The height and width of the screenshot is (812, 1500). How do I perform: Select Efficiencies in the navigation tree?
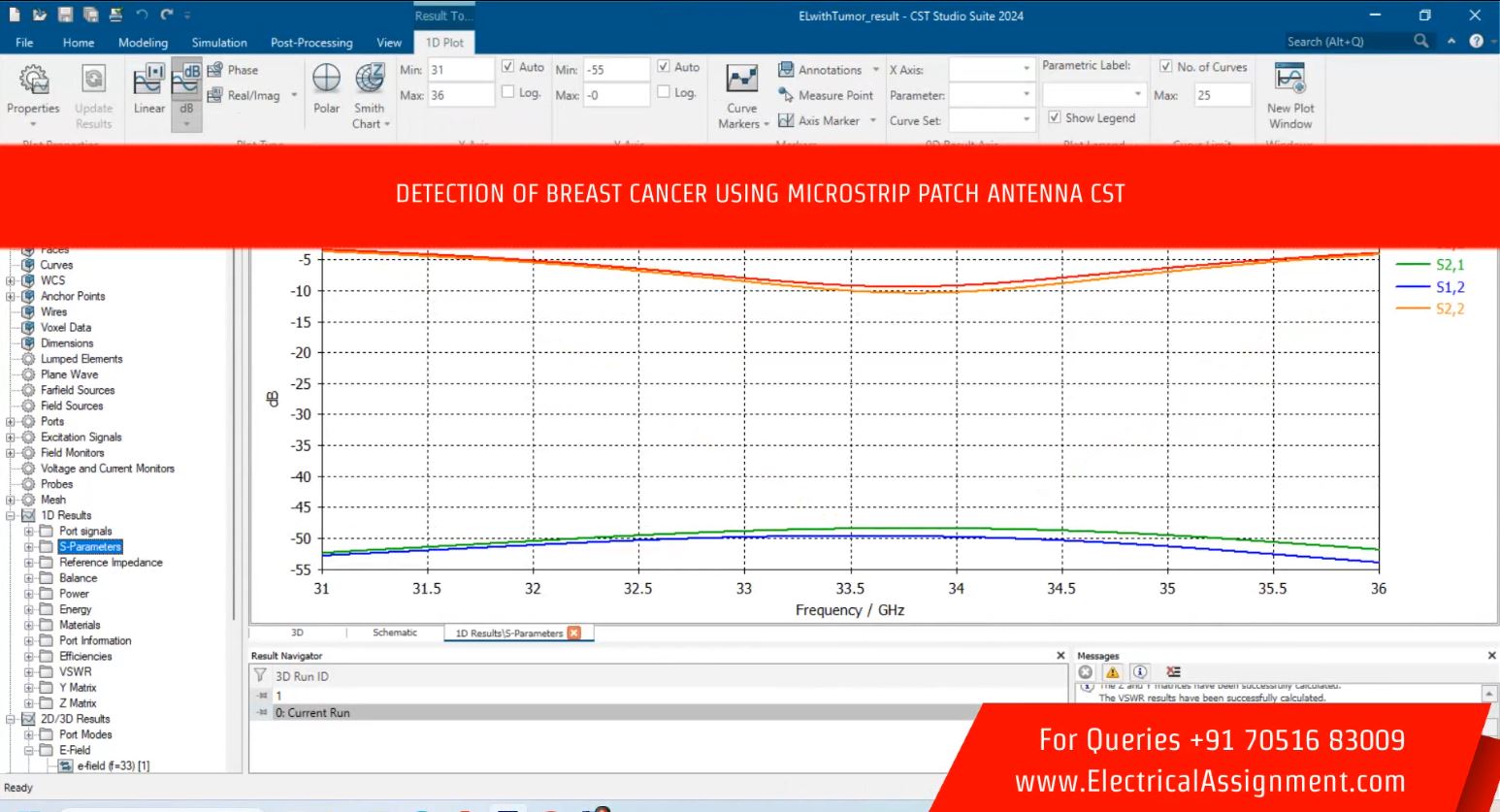(x=85, y=656)
